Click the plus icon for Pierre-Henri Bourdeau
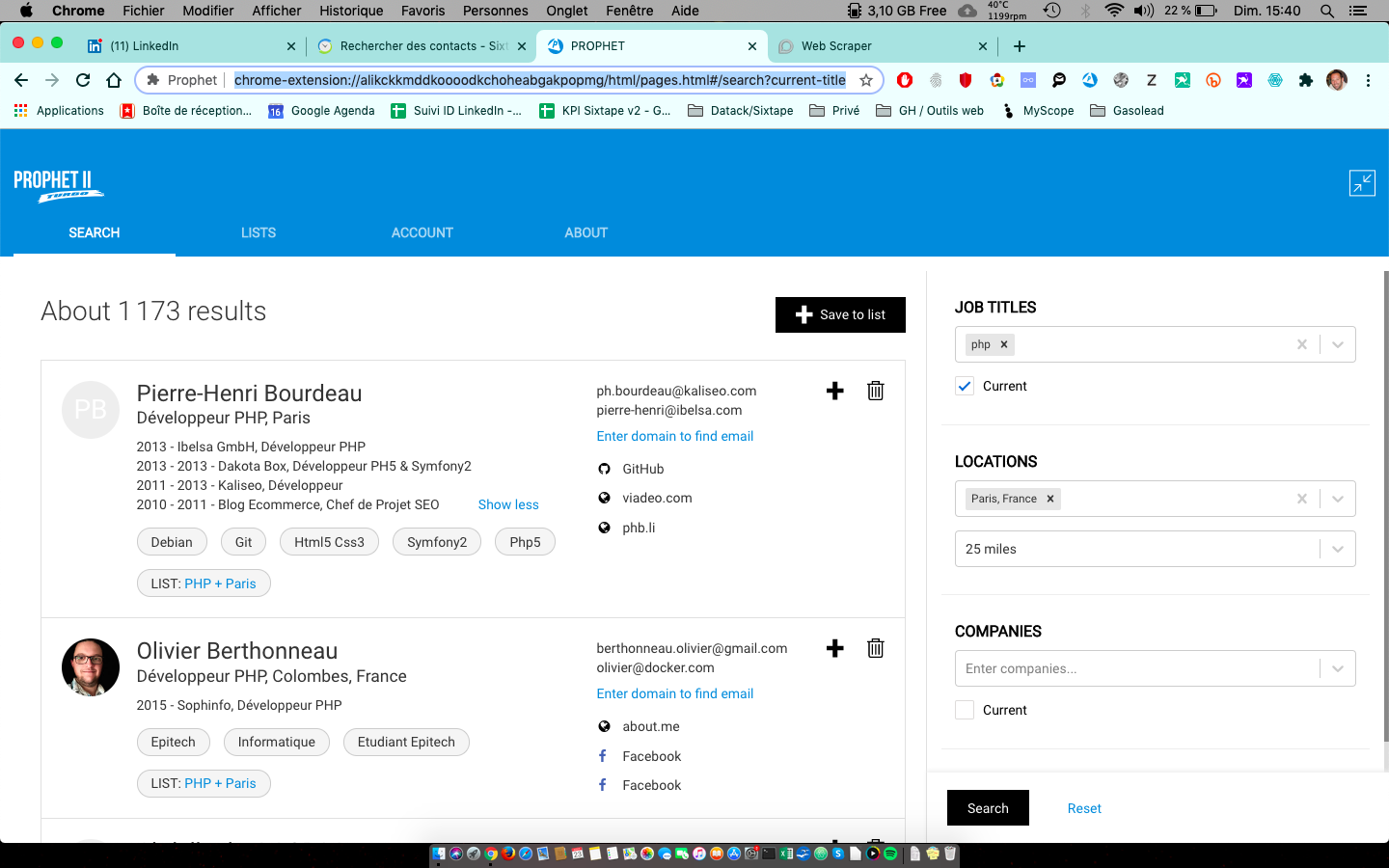The width and height of the screenshot is (1389, 868). [x=835, y=391]
